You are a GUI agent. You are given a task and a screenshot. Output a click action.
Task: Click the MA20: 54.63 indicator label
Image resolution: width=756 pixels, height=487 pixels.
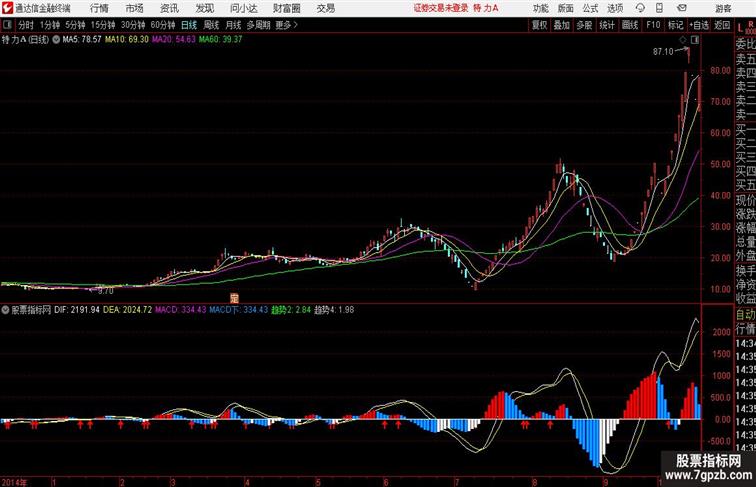[174, 40]
